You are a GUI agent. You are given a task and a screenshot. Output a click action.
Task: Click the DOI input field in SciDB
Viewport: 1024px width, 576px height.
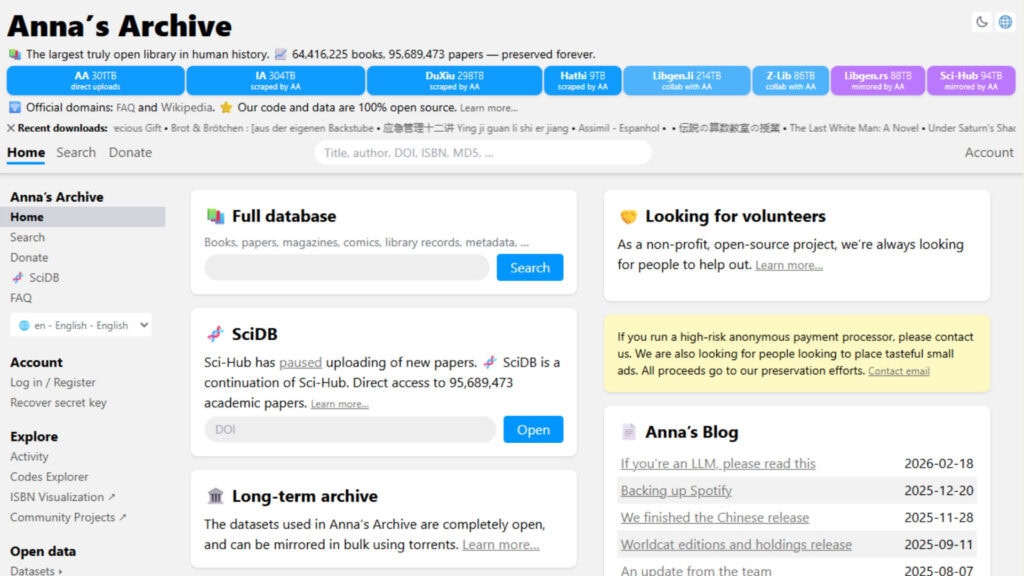point(350,430)
